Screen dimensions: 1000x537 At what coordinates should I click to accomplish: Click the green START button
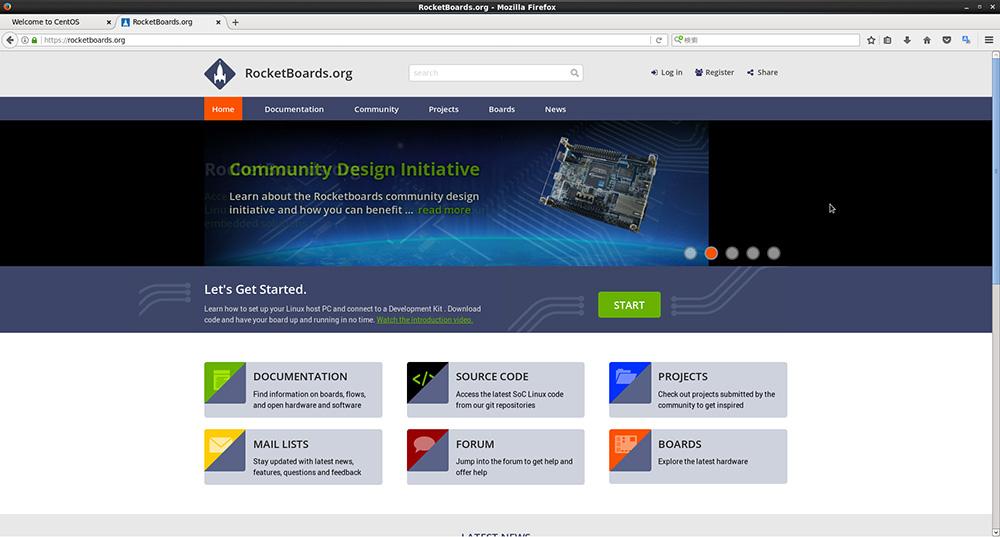pos(629,305)
